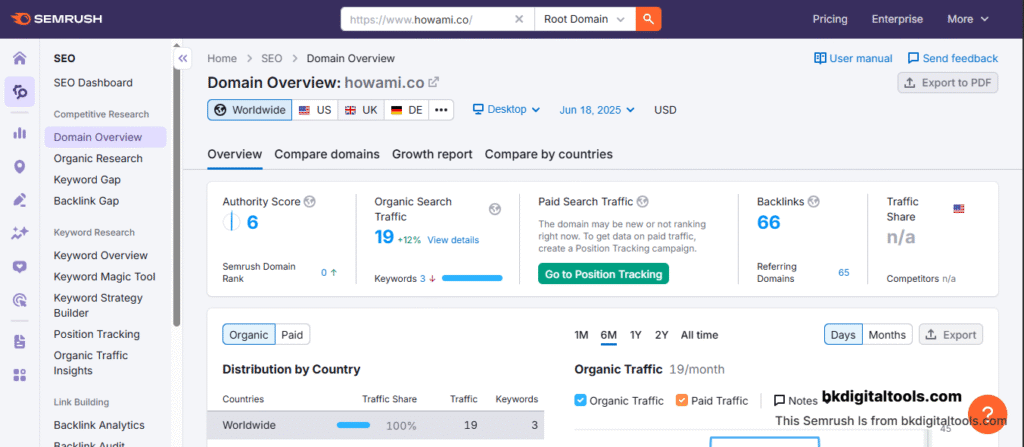Open the Jun 18, 2025 date picker
The height and width of the screenshot is (447, 1024).
597,109
